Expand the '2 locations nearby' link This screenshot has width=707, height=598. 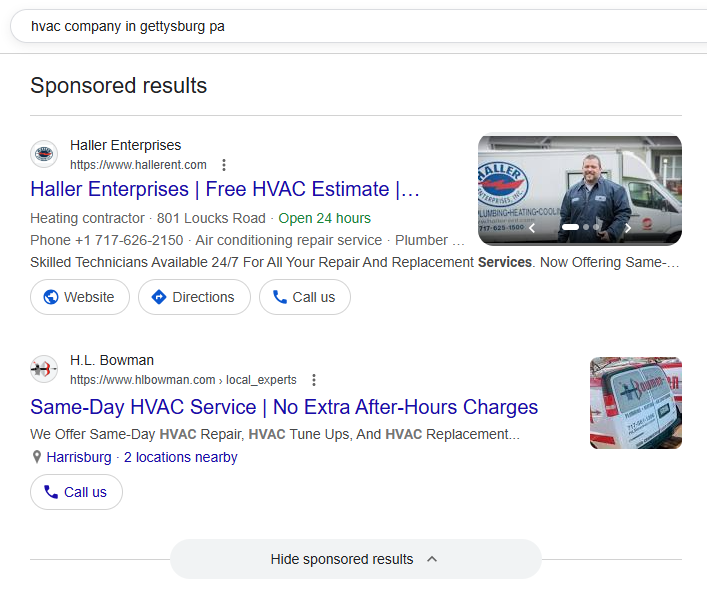pyautogui.click(x=180, y=457)
